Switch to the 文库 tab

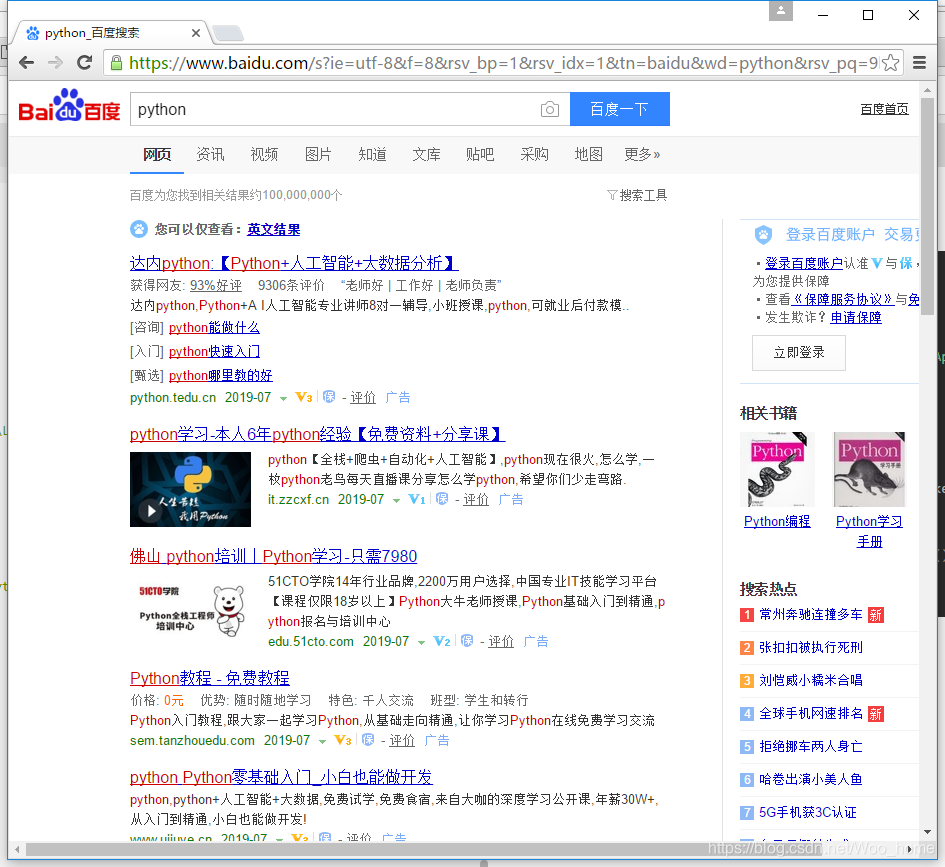click(426, 155)
